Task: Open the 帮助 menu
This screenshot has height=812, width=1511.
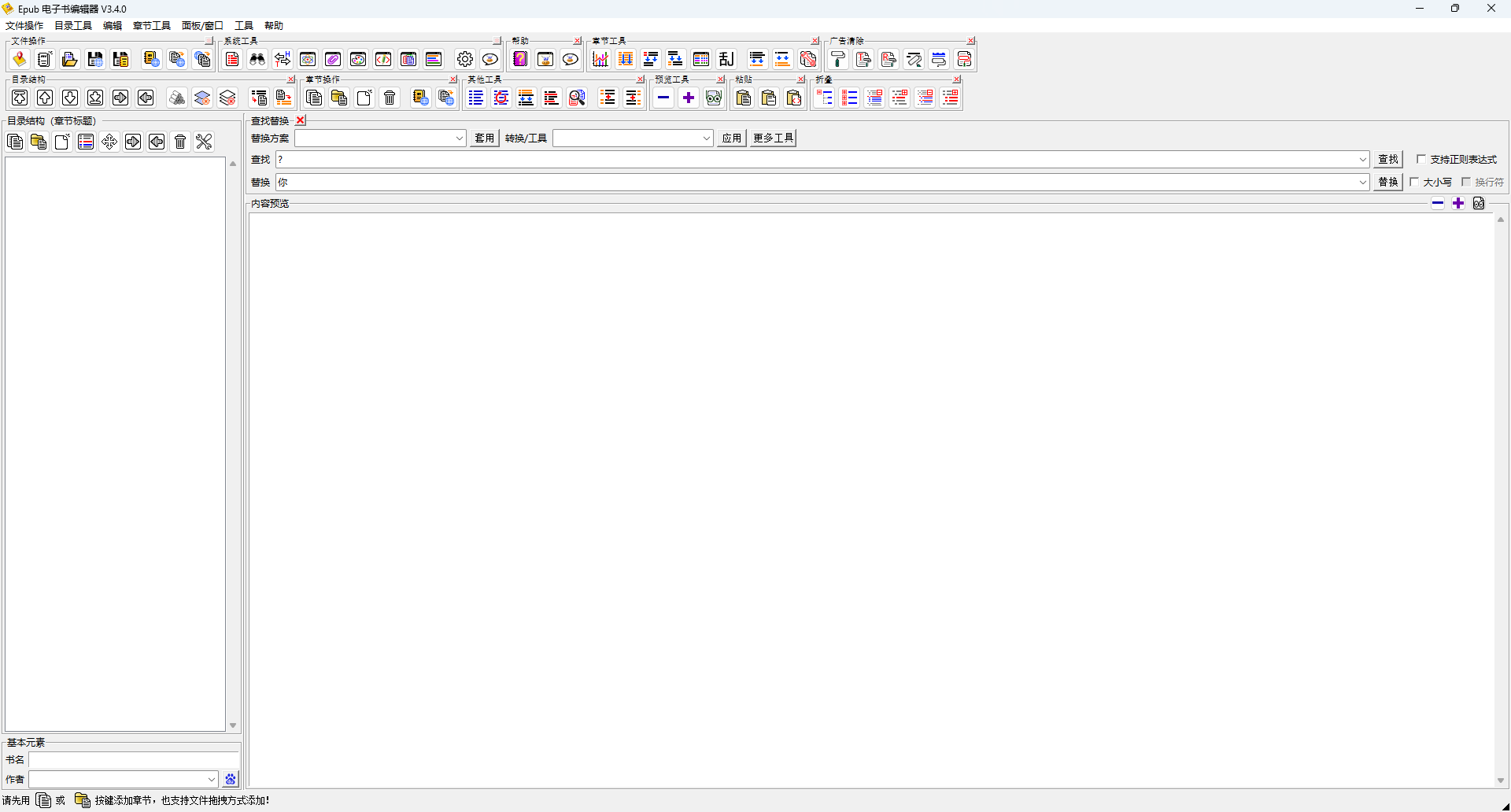Action: 274,26
